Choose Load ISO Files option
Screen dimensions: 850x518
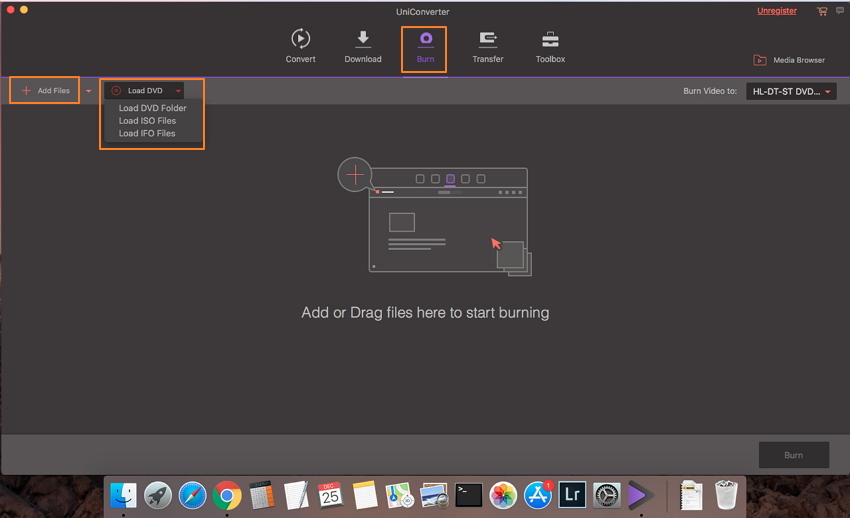tap(147, 121)
